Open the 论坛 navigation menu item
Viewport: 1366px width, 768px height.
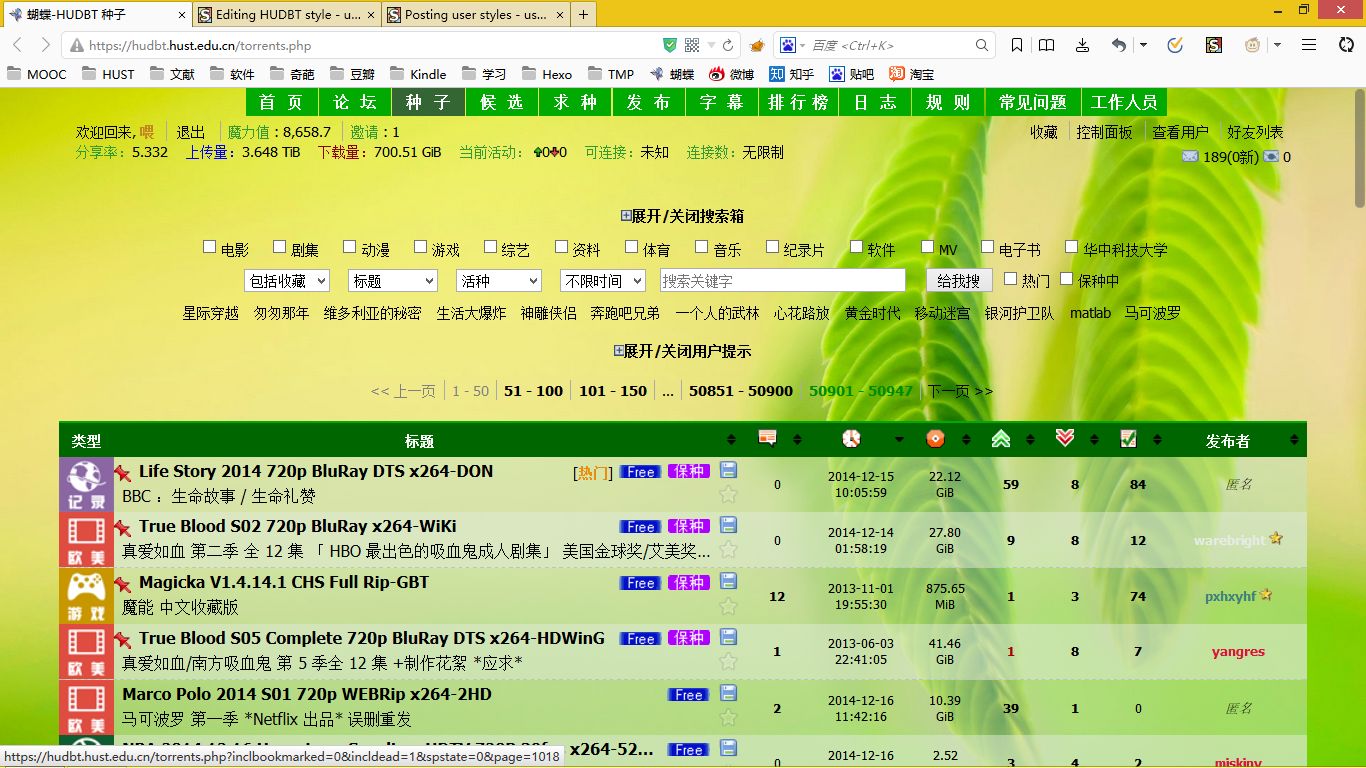355,102
